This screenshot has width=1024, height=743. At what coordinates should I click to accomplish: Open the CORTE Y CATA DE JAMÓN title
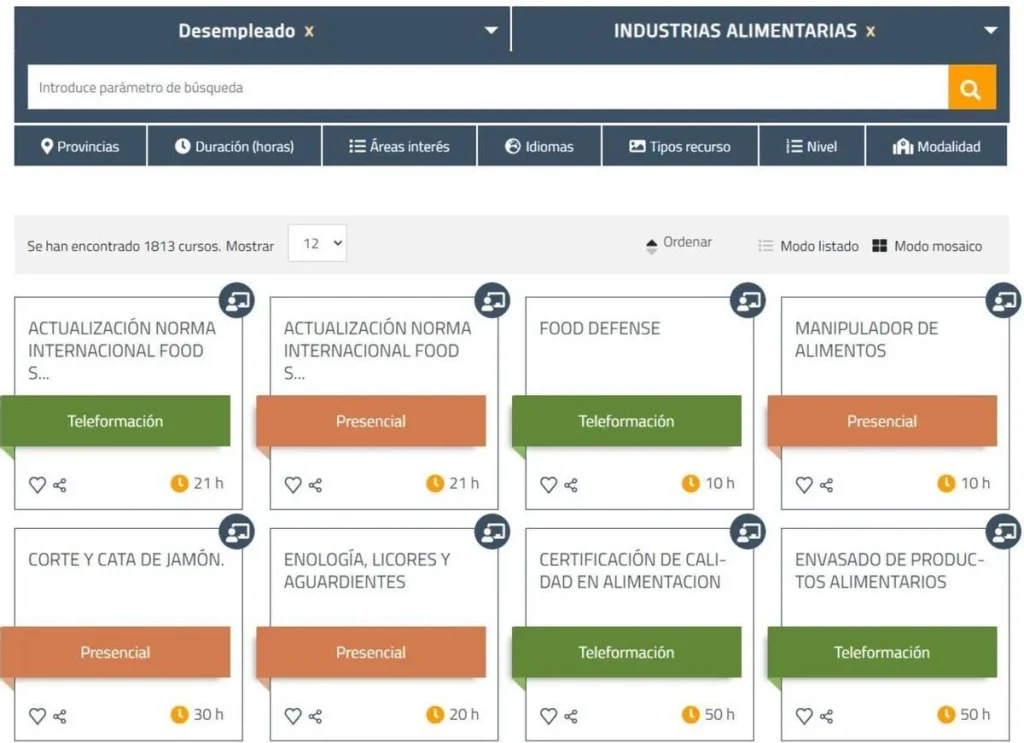click(126, 560)
